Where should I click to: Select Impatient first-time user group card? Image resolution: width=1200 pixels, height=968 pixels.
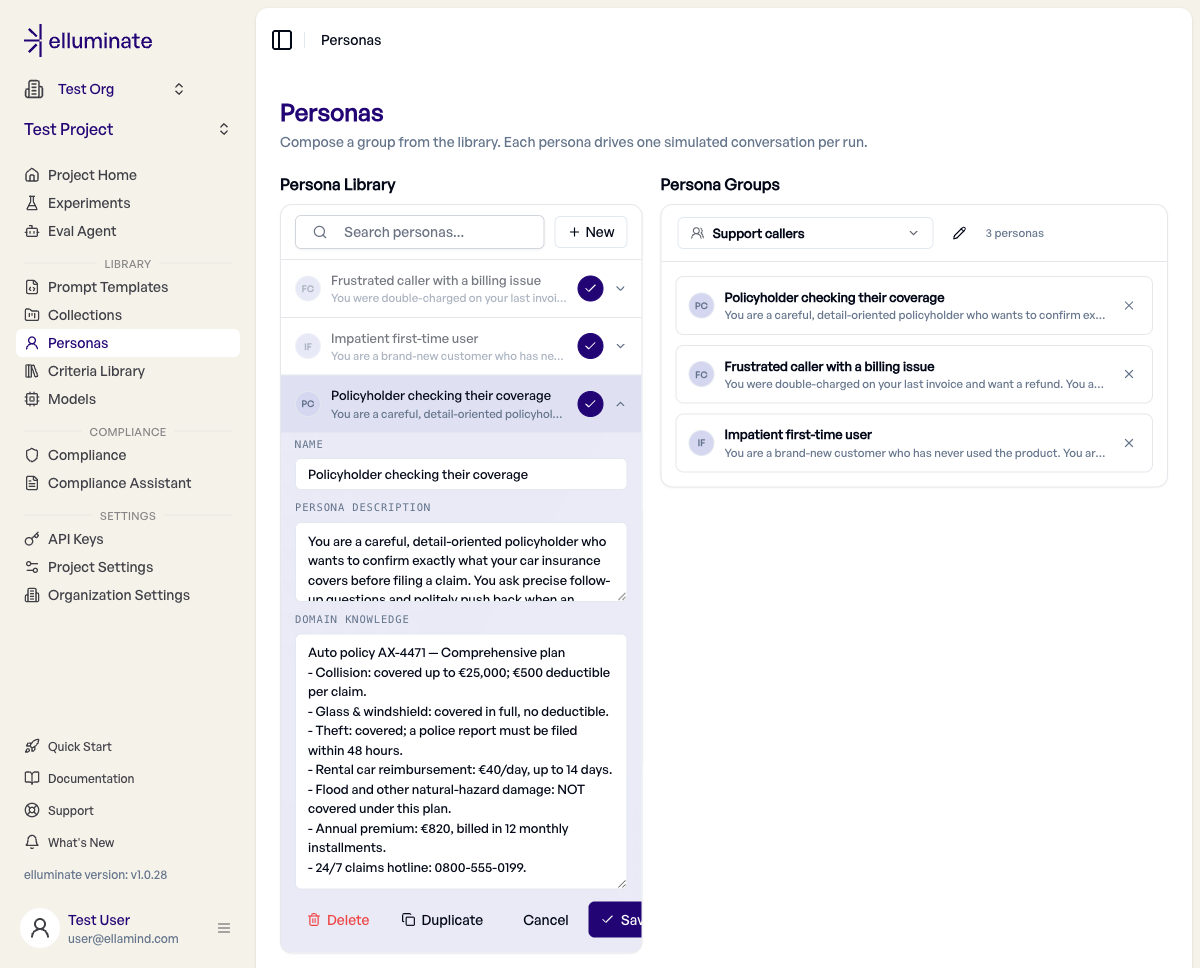(x=914, y=443)
